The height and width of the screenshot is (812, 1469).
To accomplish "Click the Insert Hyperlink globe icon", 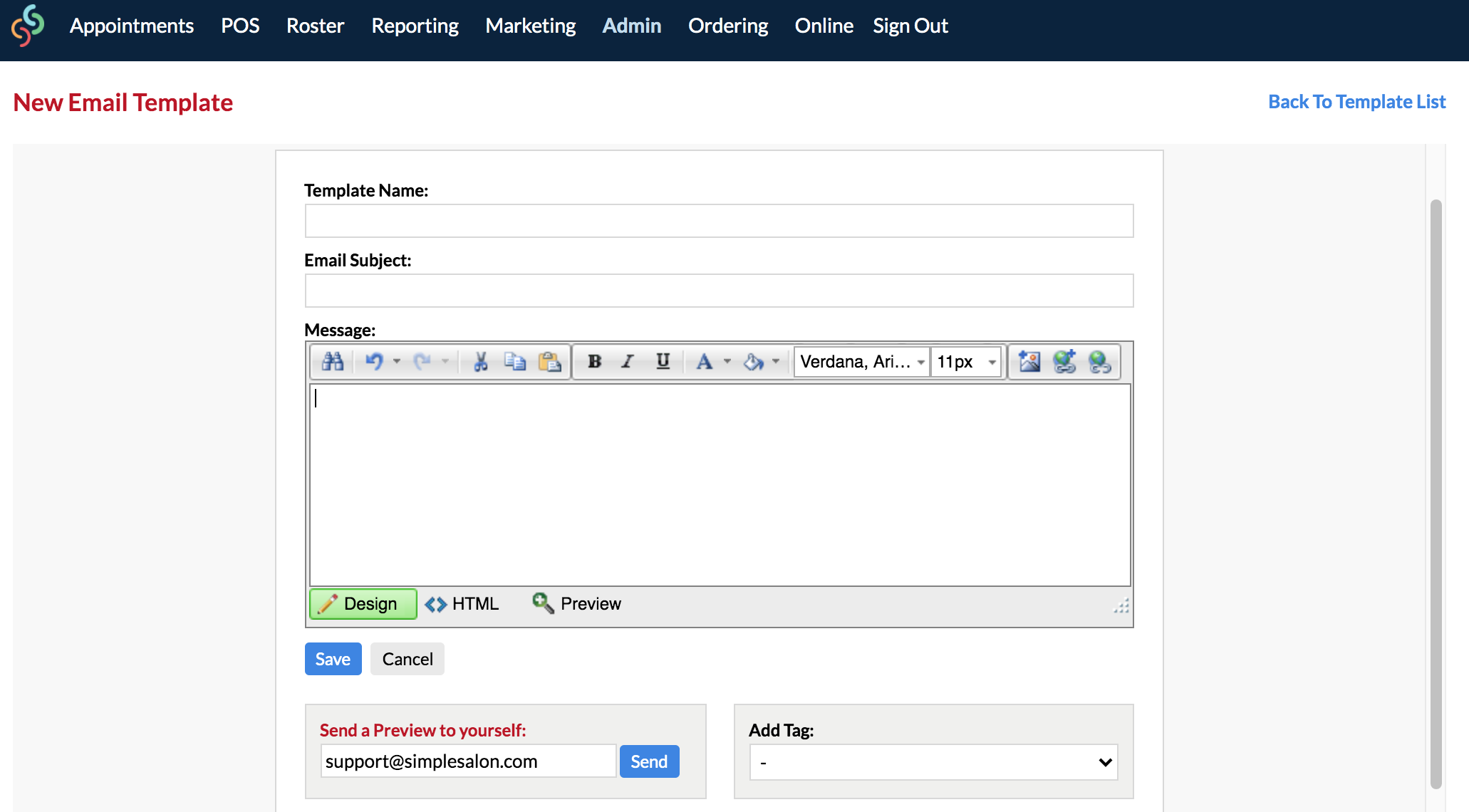I will [x=1064, y=362].
